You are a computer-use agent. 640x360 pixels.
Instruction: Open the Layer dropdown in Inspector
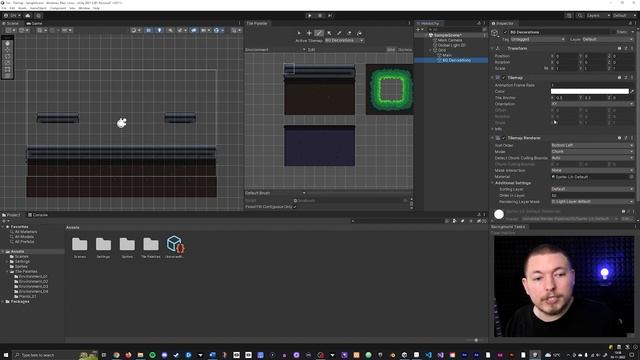607,39
